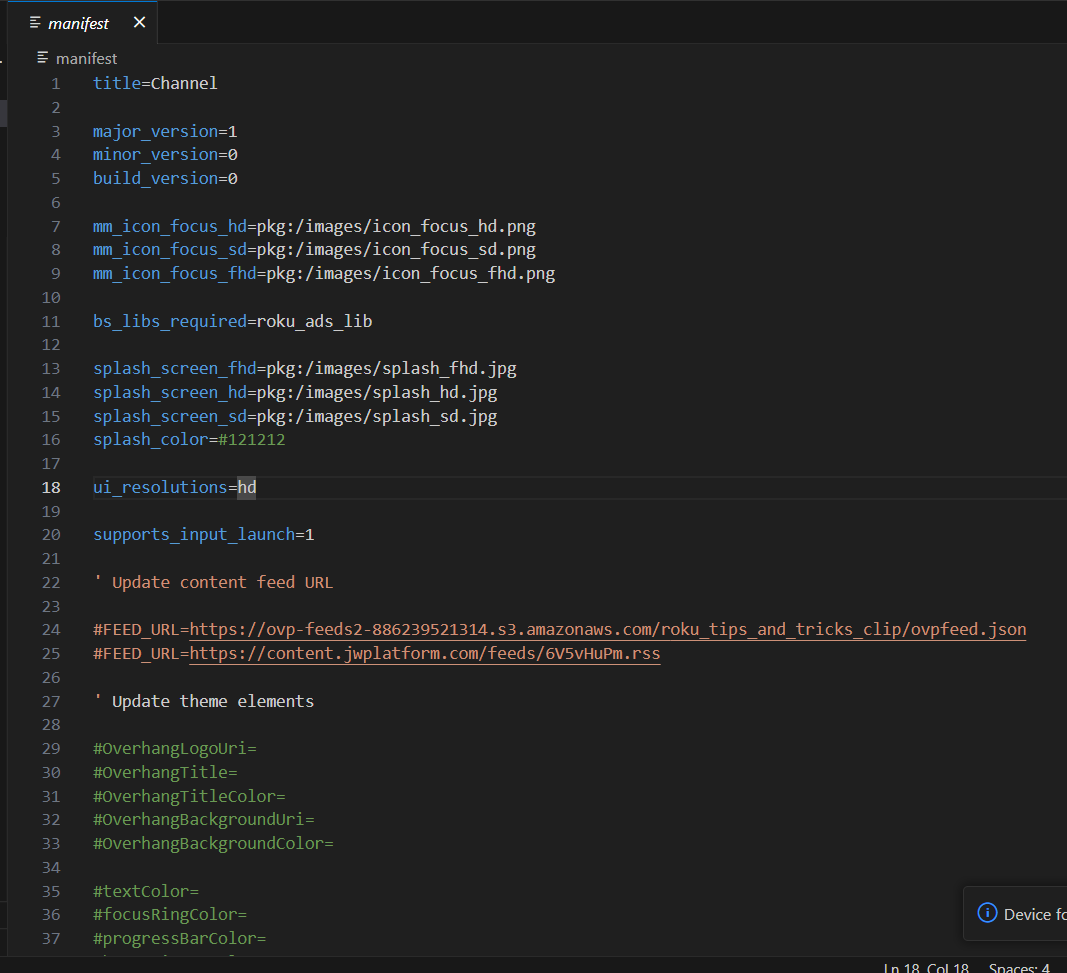Click line number 1 beside title=Channel
1067x973 pixels.
[x=55, y=83]
